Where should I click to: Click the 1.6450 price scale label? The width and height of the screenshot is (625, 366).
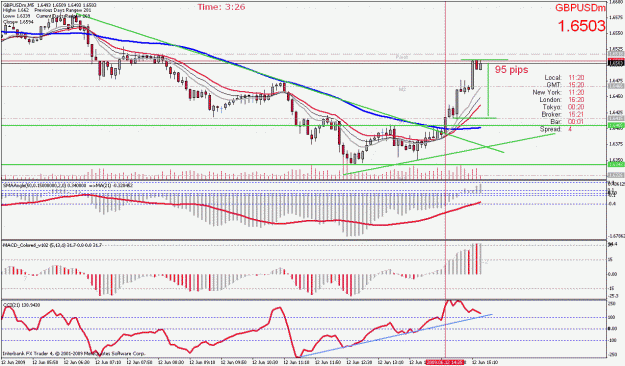click(616, 96)
